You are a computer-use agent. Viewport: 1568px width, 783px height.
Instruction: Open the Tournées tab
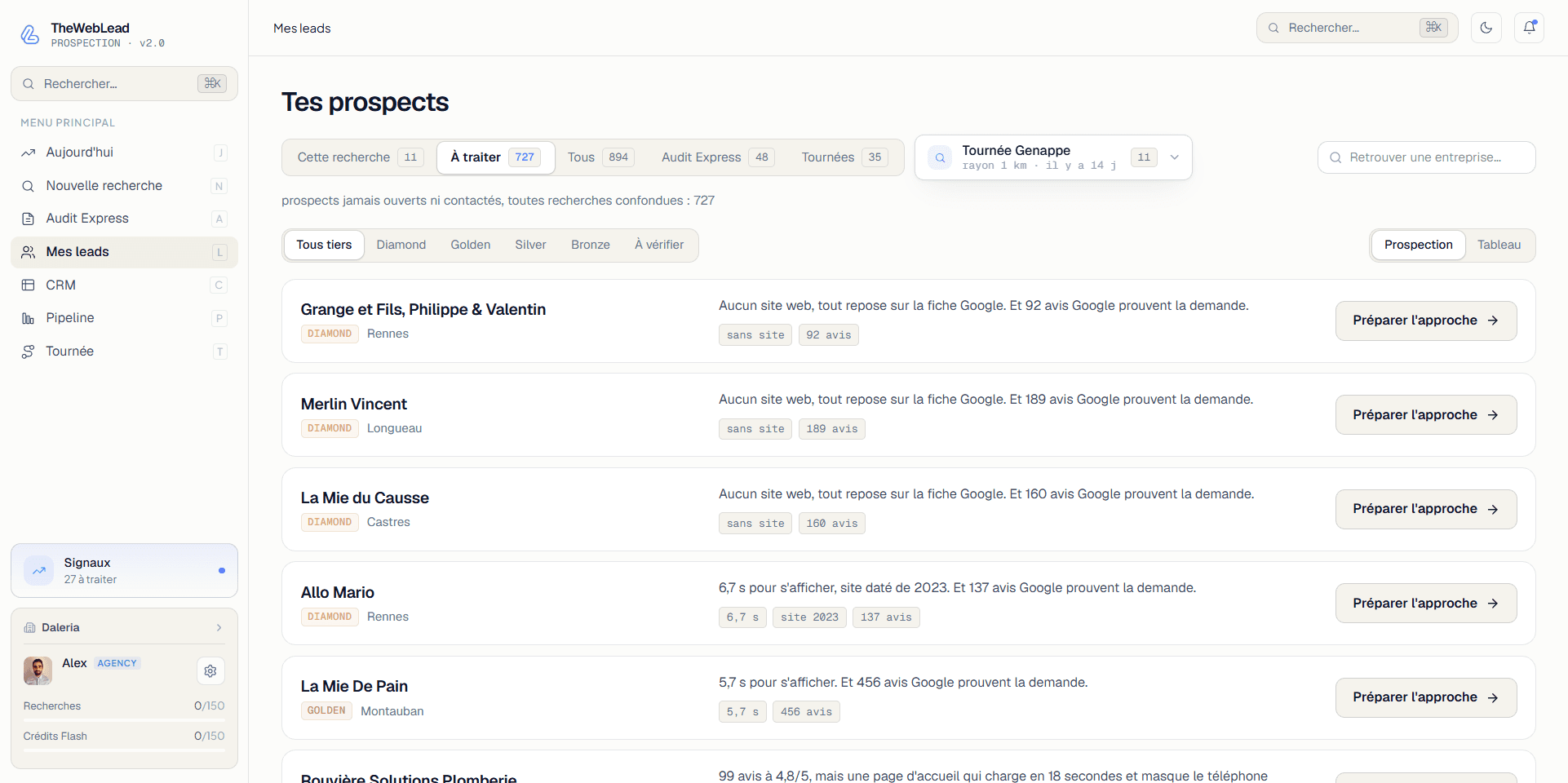point(844,157)
